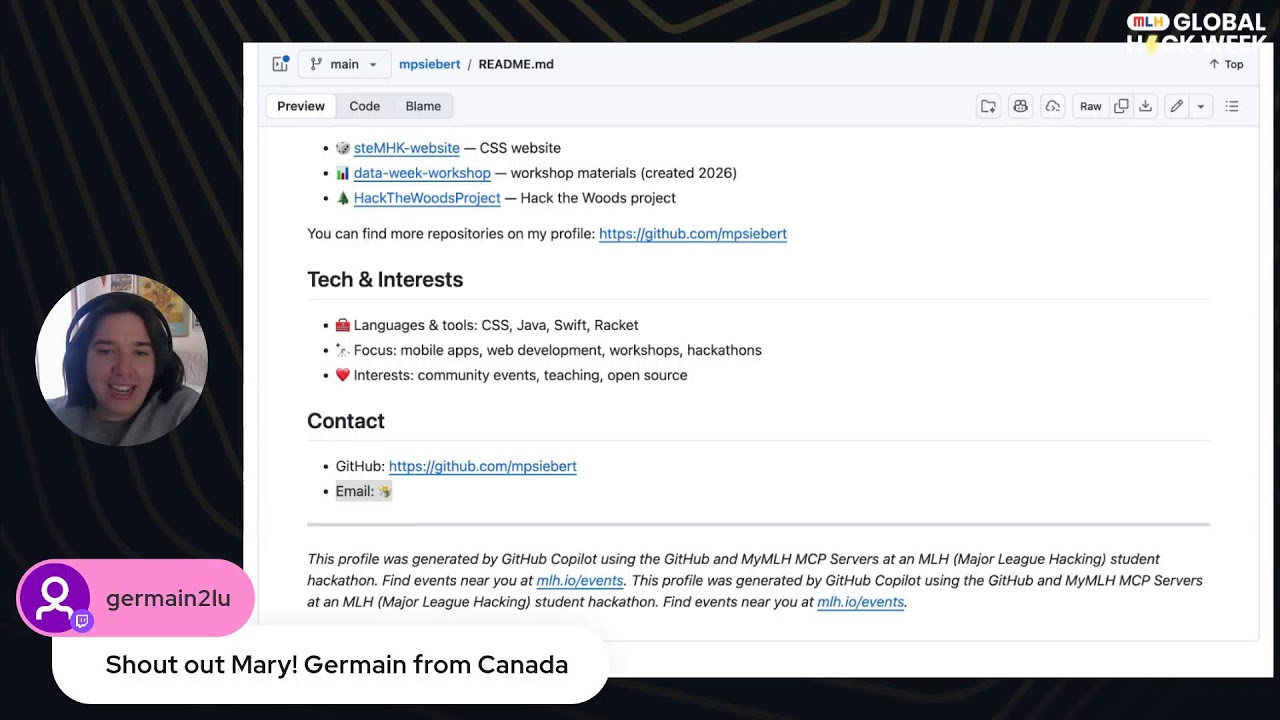
Task: Click the red heart emoji beside Interests
Action: pyautogui.click(x=343, y=375)
